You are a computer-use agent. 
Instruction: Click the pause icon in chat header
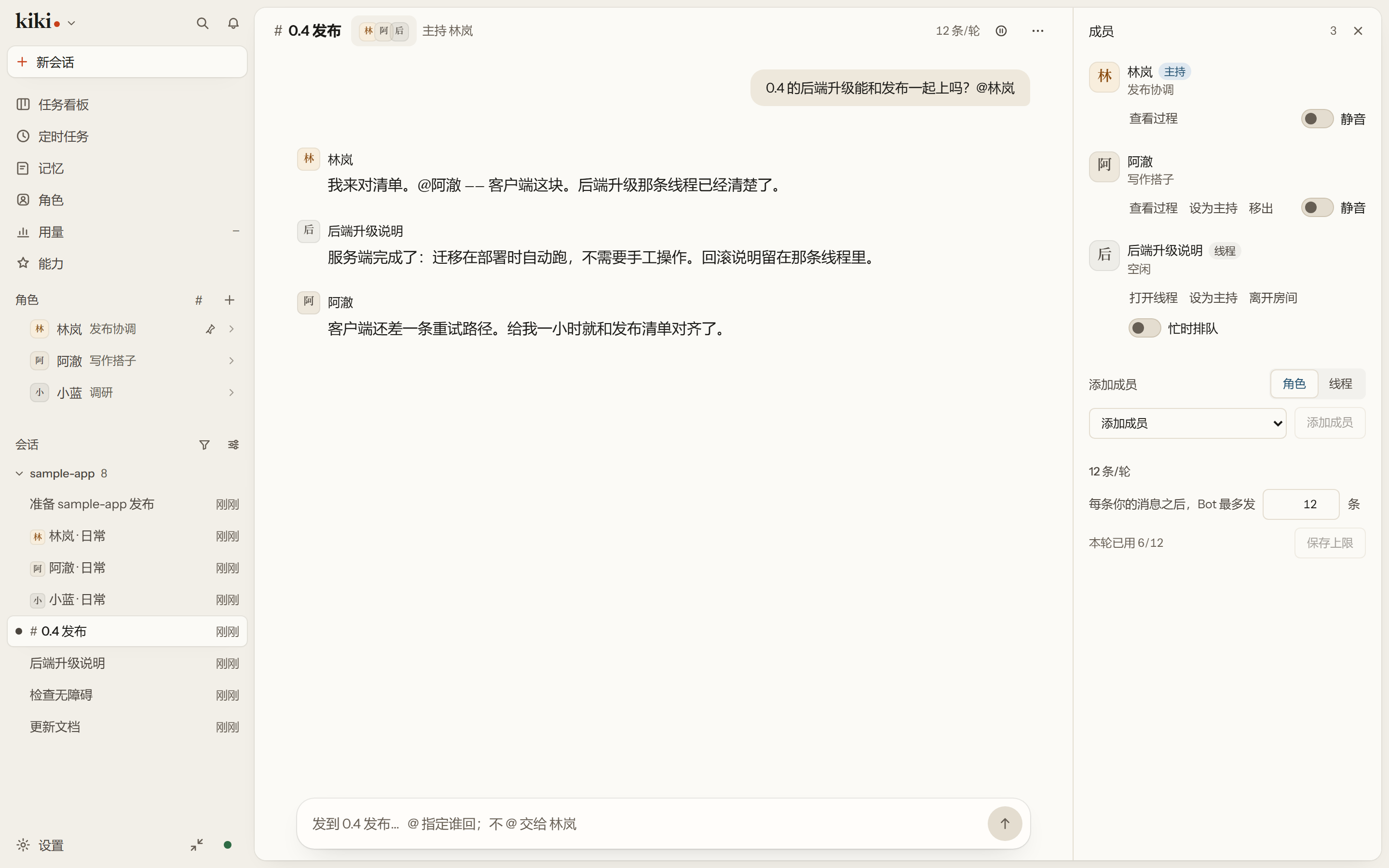coord(1001,31)
